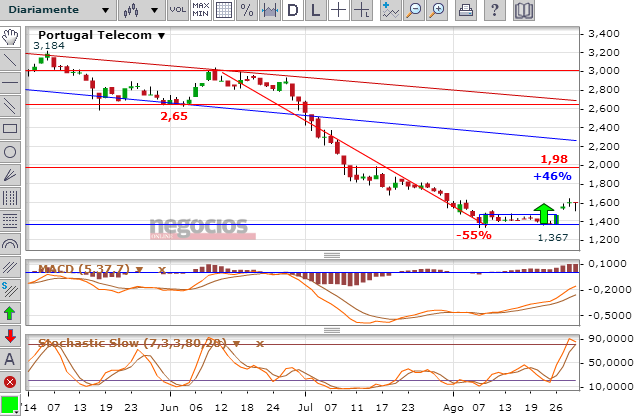Add an indicator with the plus chart icon
This screenshot has height=420, width=642.
(x=390, y=10)
